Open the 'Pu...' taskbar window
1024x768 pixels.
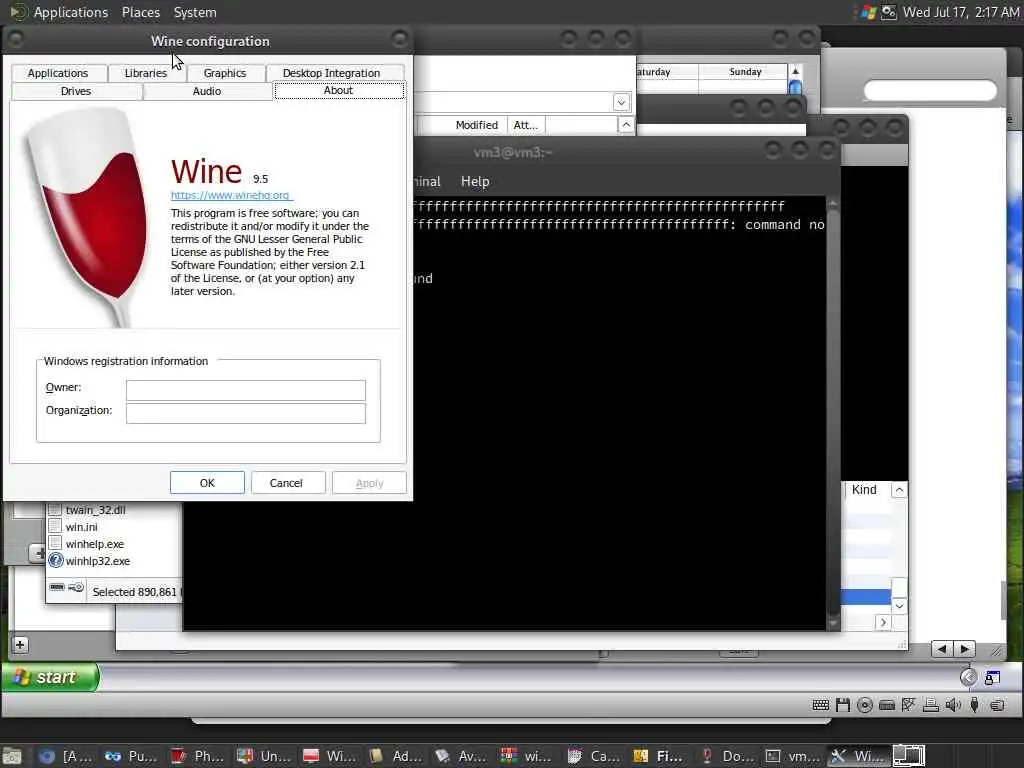point(131,756)
